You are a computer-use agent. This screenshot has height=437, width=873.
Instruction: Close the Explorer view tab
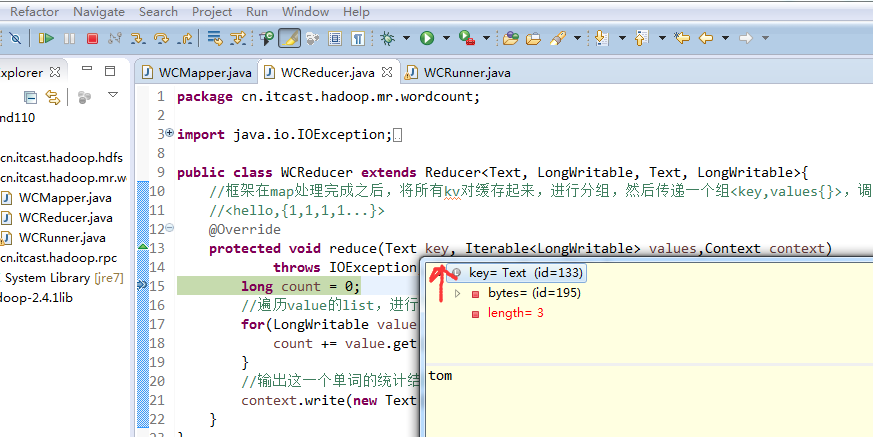point(55,72)
